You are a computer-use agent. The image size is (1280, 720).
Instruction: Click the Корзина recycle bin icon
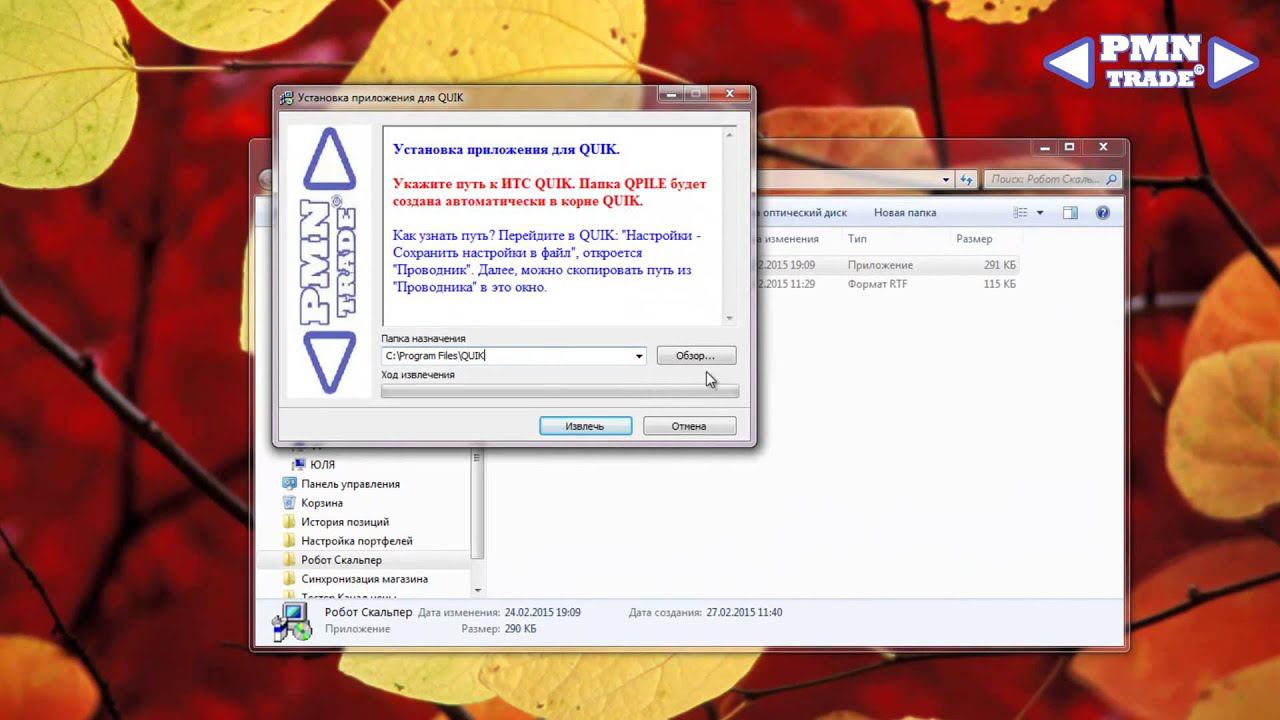pos(289,503)
